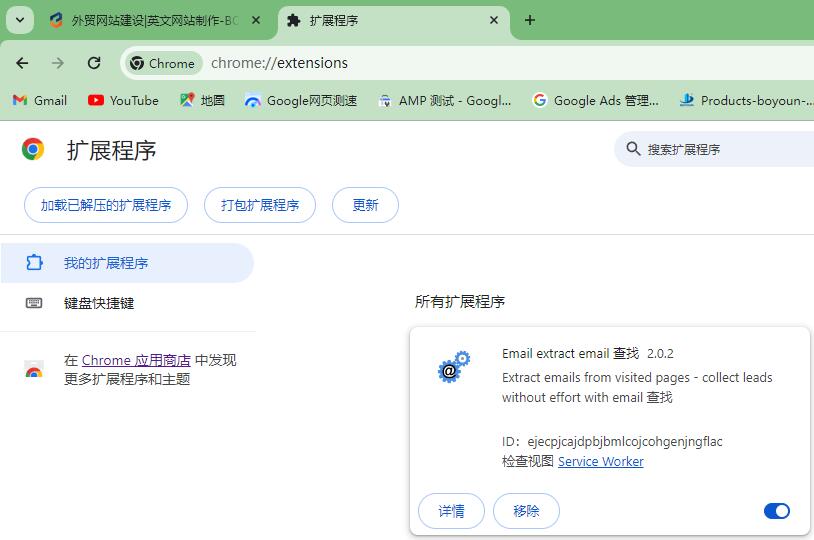Close the 扩展程序 tab
Viewport: 814px width, 540px height.
(x=495, y=20)
